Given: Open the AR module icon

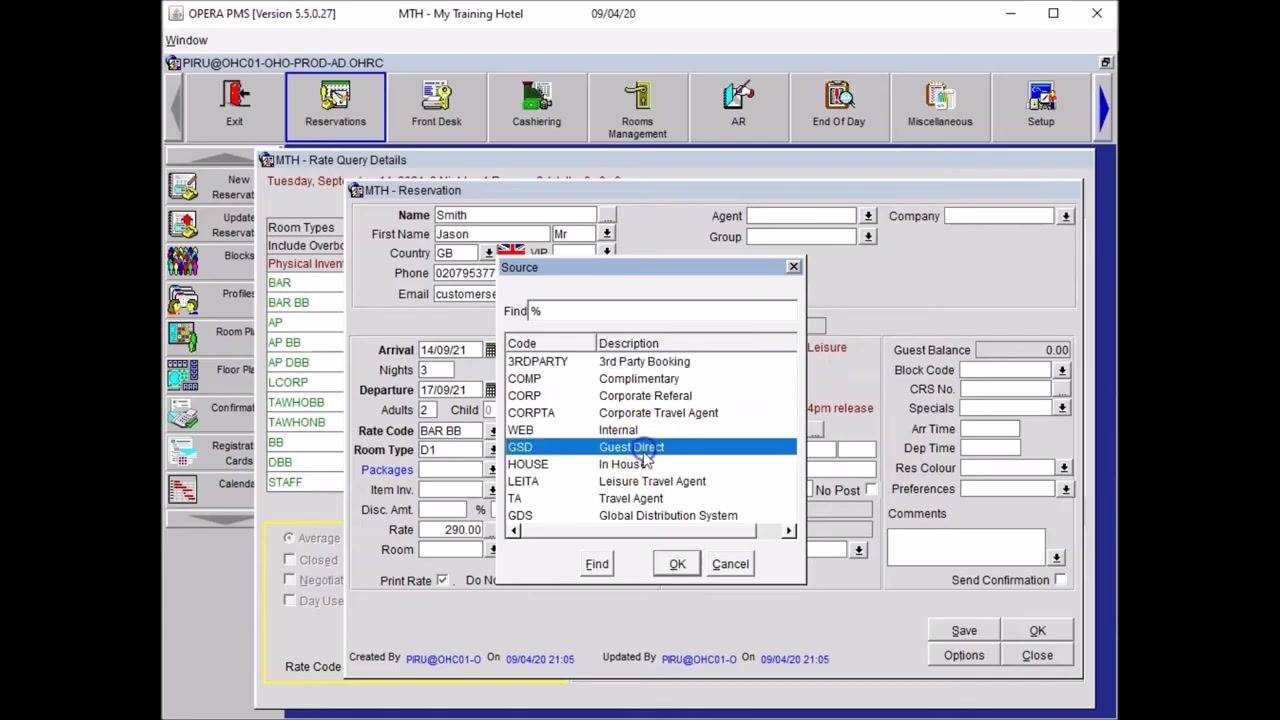Looking at the screenshot, I should click(738, 98).
